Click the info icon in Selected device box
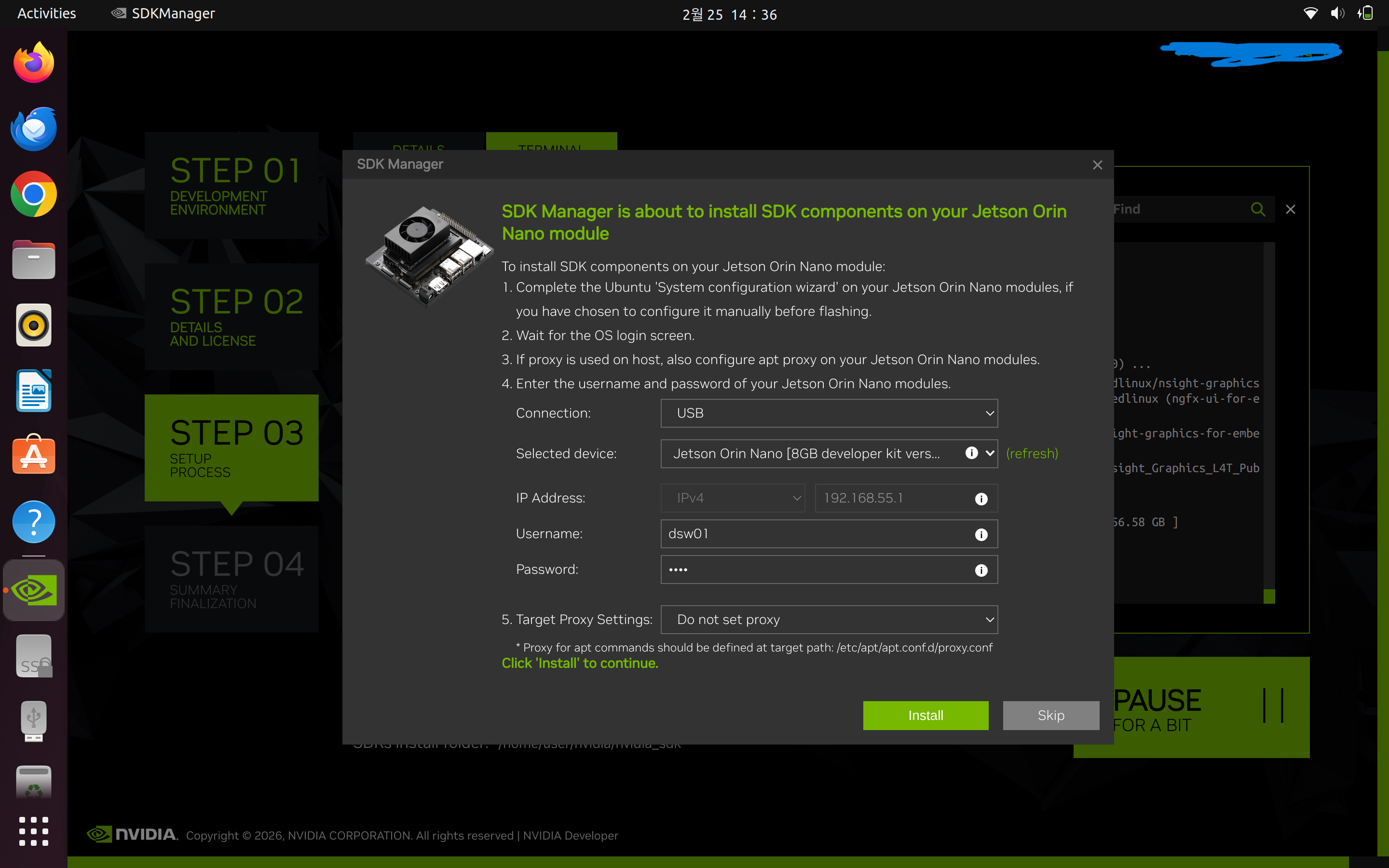The image size is (1389, 868). coord(971,453)
